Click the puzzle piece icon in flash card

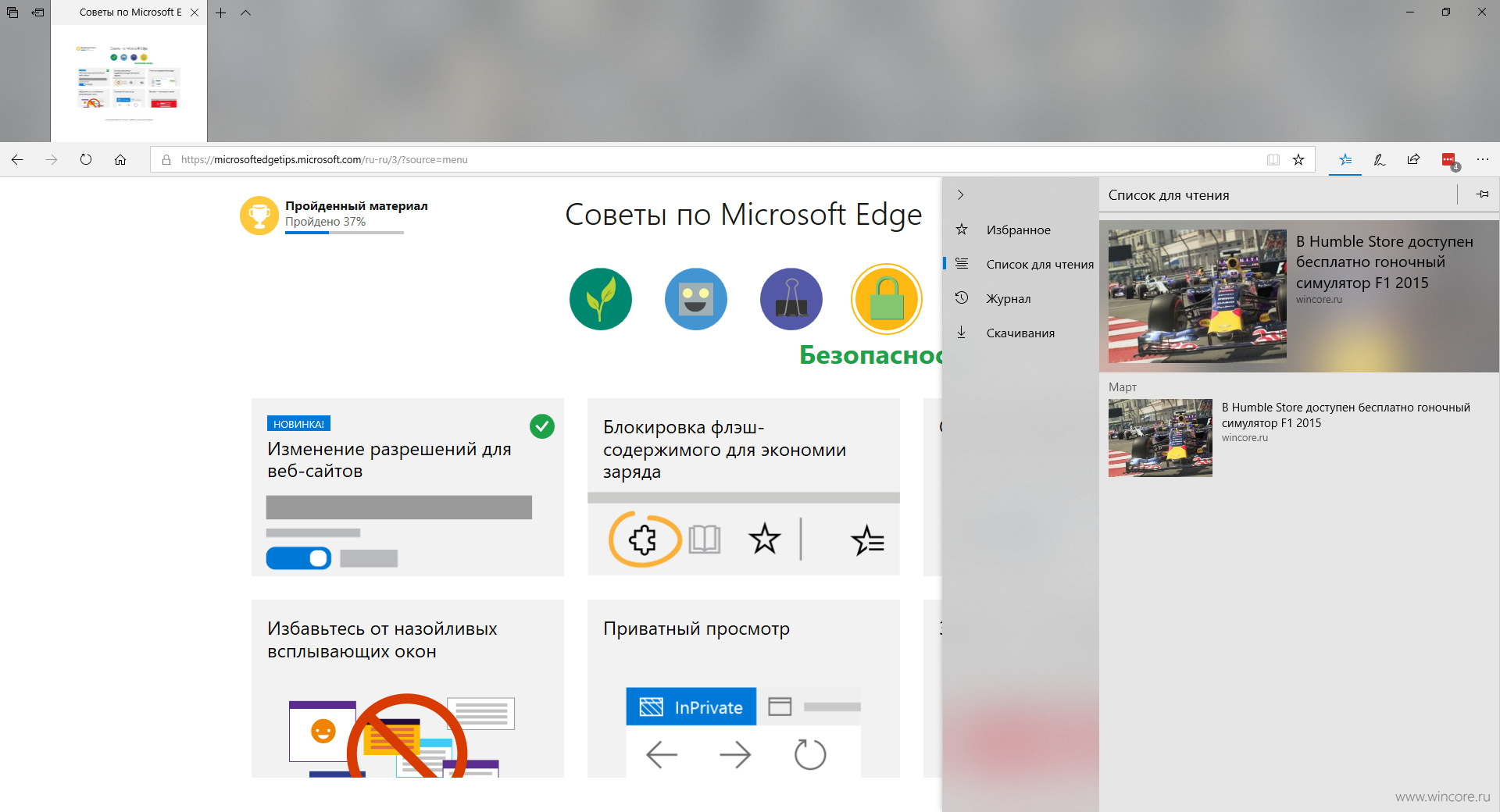coord(643,540)
